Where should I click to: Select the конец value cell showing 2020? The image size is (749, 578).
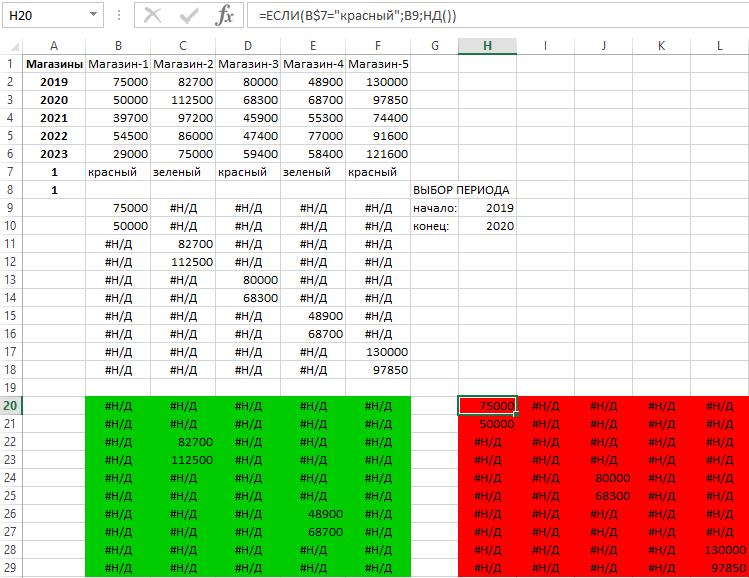[x=487, y=226]
